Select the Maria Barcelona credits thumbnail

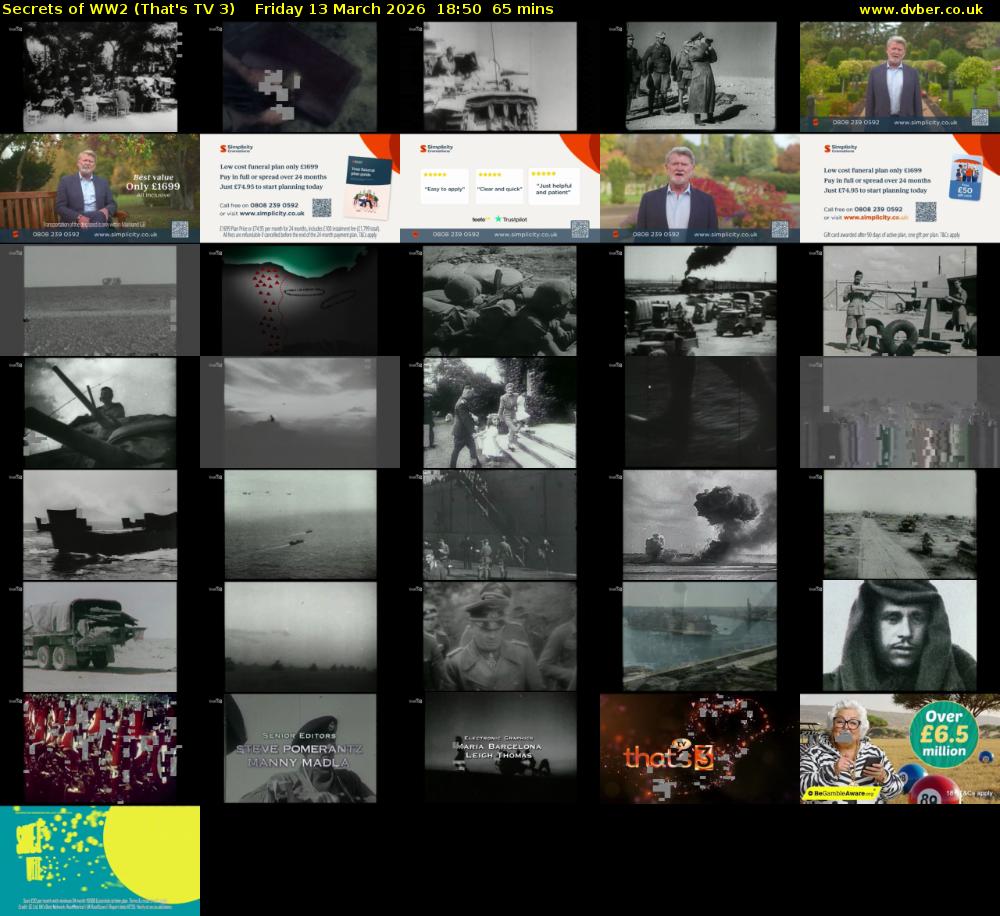pos(499,749)
